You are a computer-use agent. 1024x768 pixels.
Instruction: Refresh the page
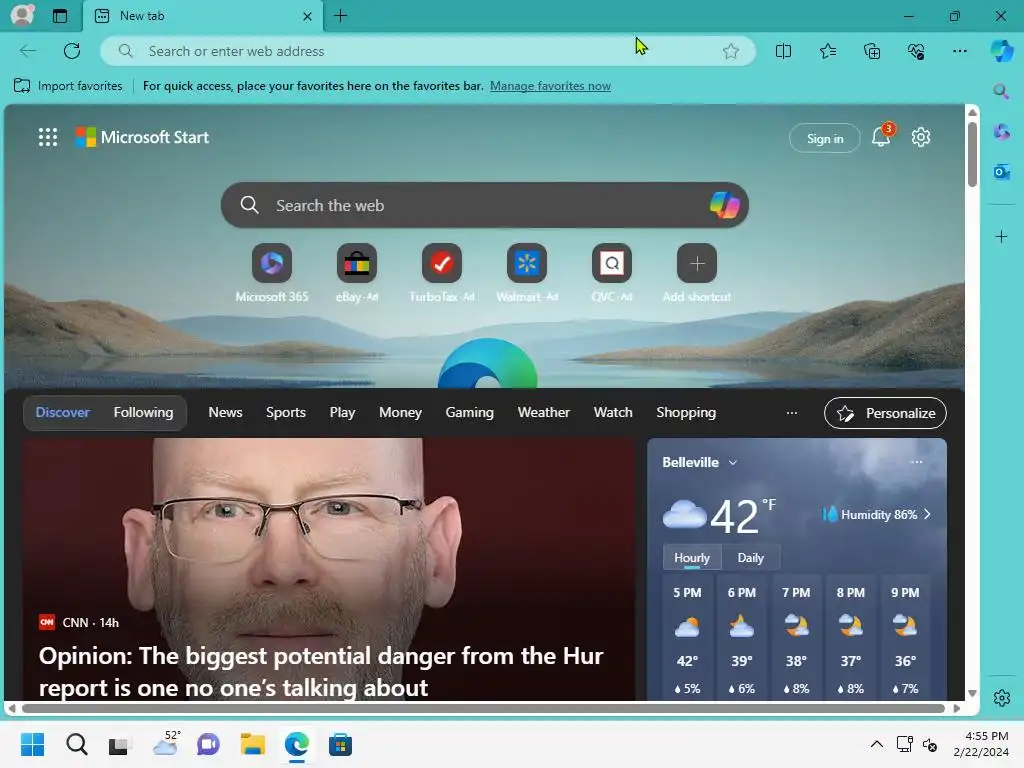coord(72,51)
